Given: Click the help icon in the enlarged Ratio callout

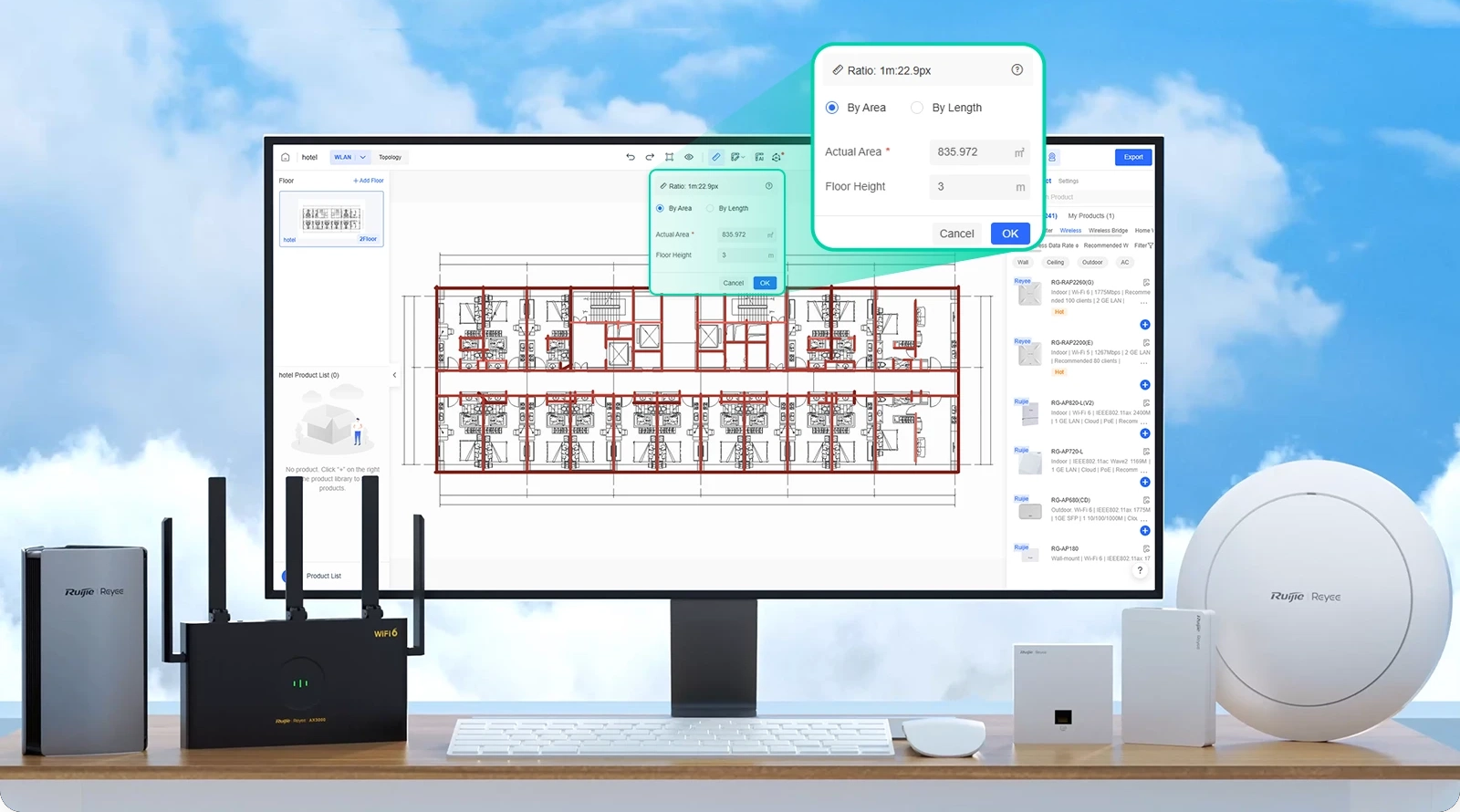Looking at the screenshot, I should click(1017, 69).
